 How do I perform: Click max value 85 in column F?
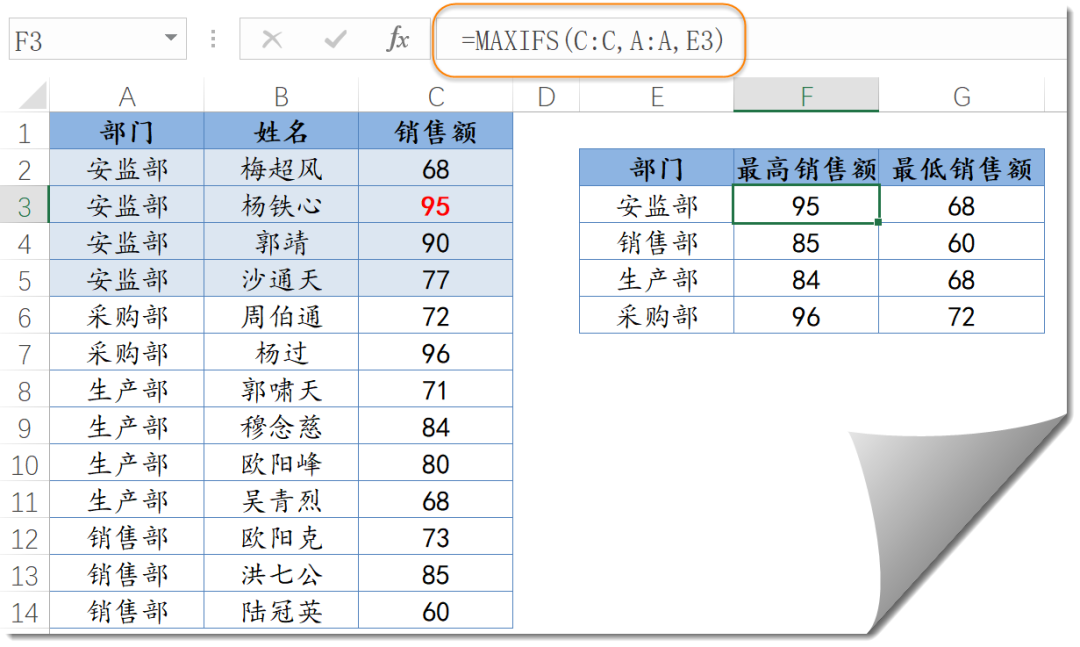806,242
